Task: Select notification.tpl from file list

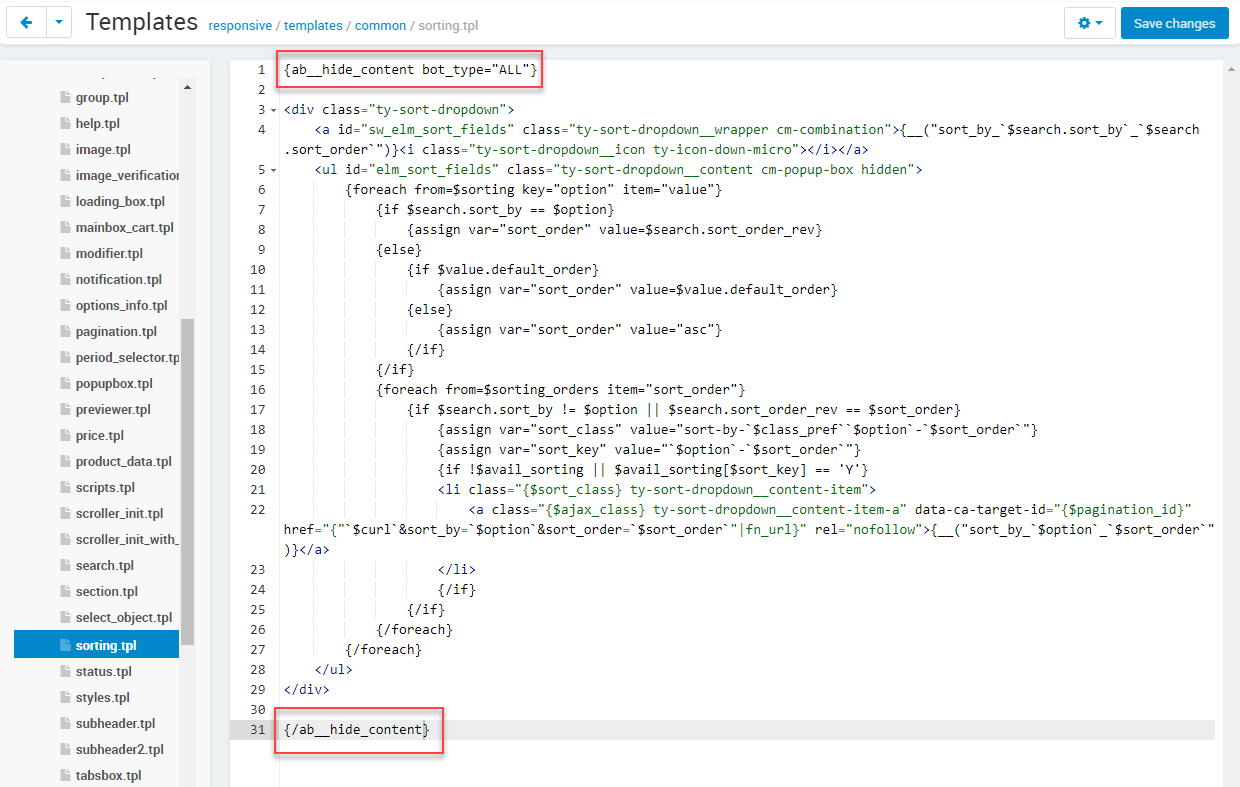Action: [x=118, y=280]
